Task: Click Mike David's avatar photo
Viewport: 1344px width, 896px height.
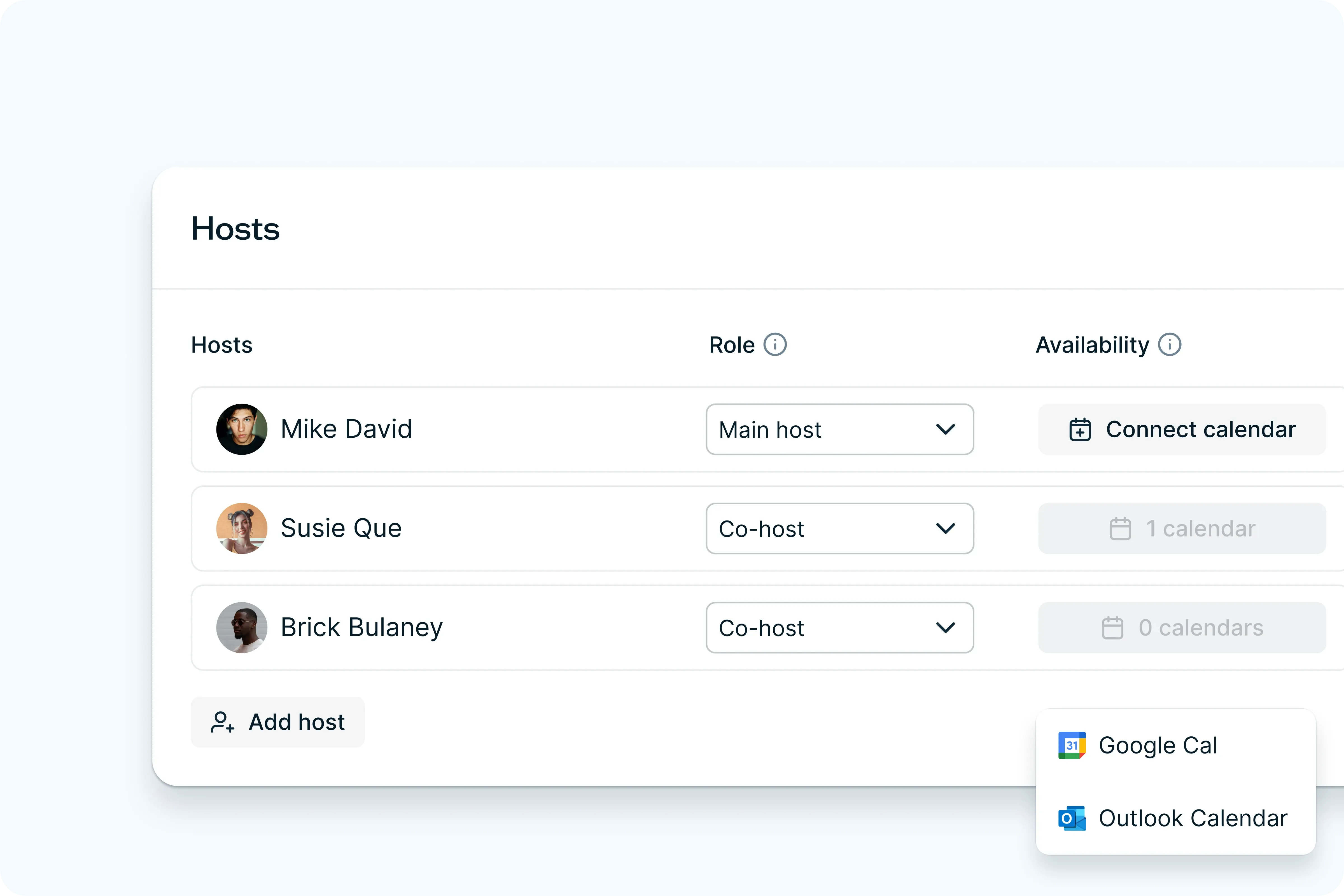Action: [242, 429]
